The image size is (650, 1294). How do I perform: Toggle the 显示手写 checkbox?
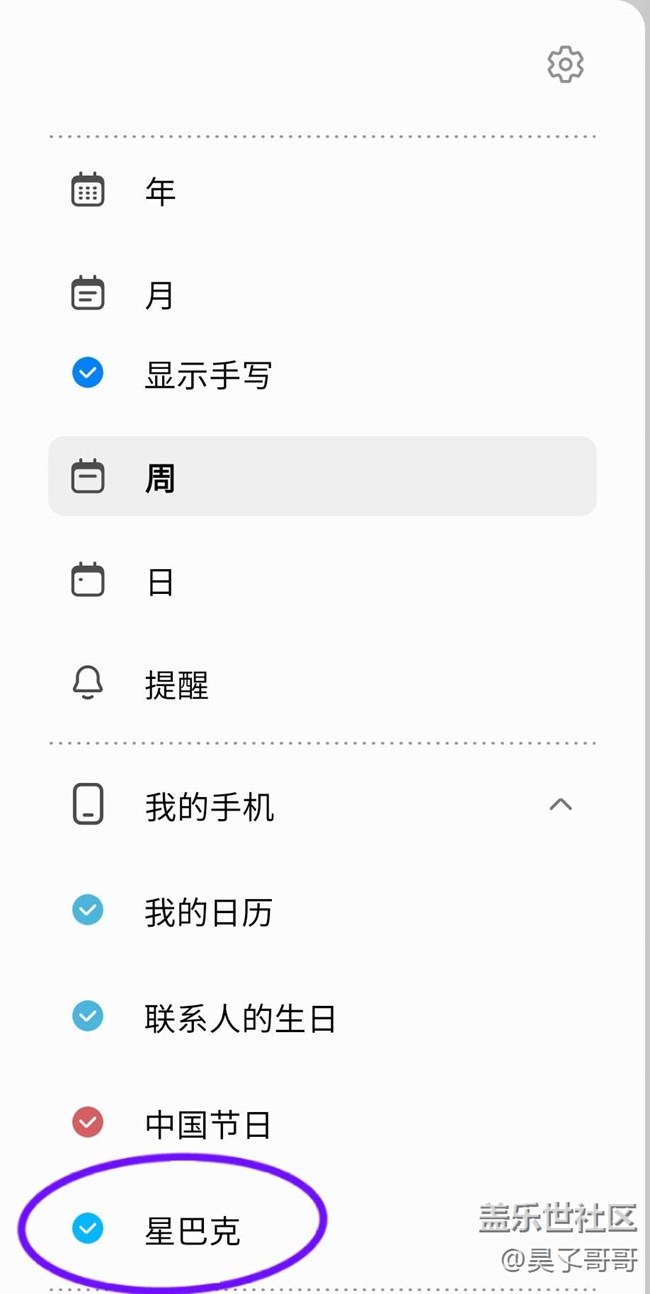coord(88,374)
